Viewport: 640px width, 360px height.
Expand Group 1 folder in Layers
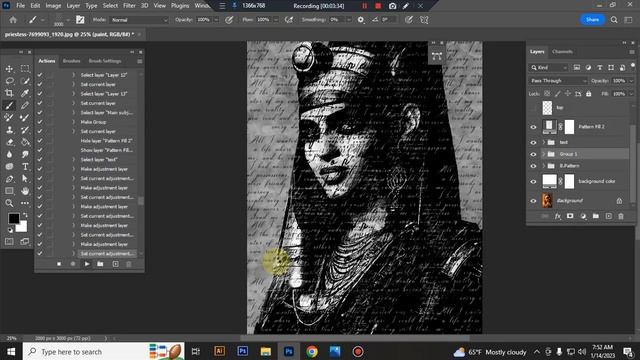544,154
